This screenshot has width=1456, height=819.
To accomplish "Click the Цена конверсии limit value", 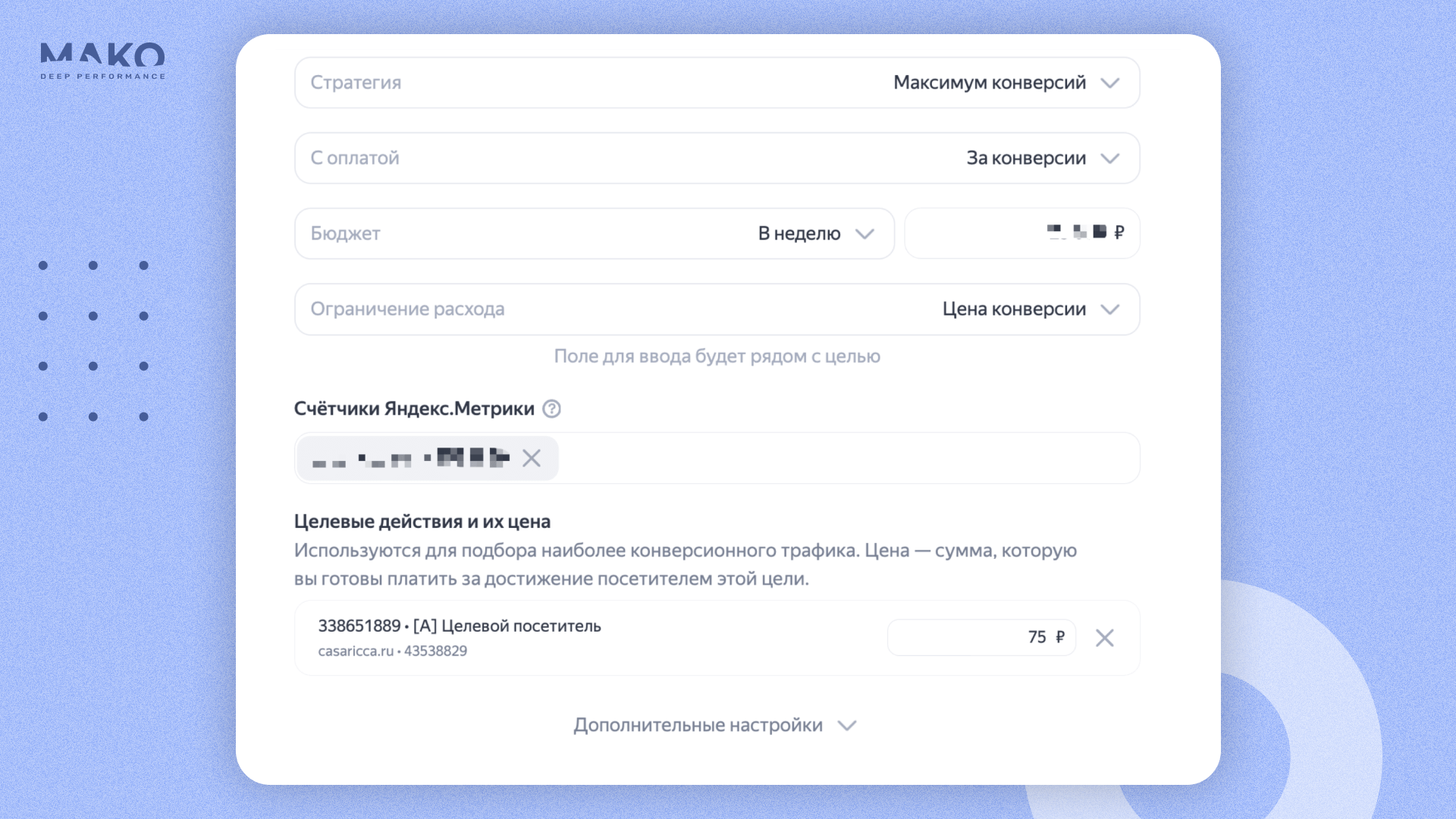I will click(x=1013, y=309).
